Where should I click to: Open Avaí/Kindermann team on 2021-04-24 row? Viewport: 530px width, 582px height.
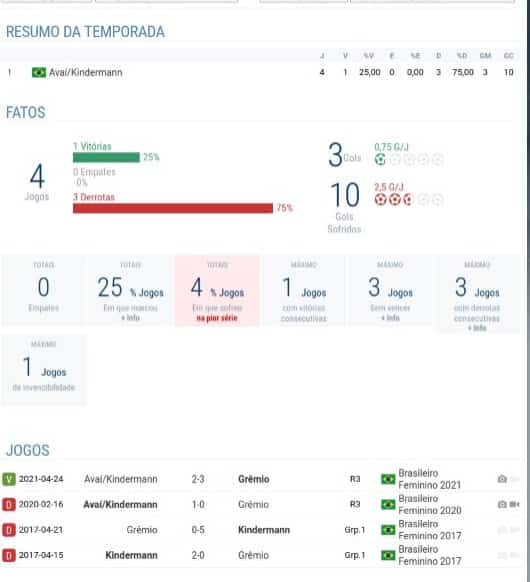tap(121, 479)
